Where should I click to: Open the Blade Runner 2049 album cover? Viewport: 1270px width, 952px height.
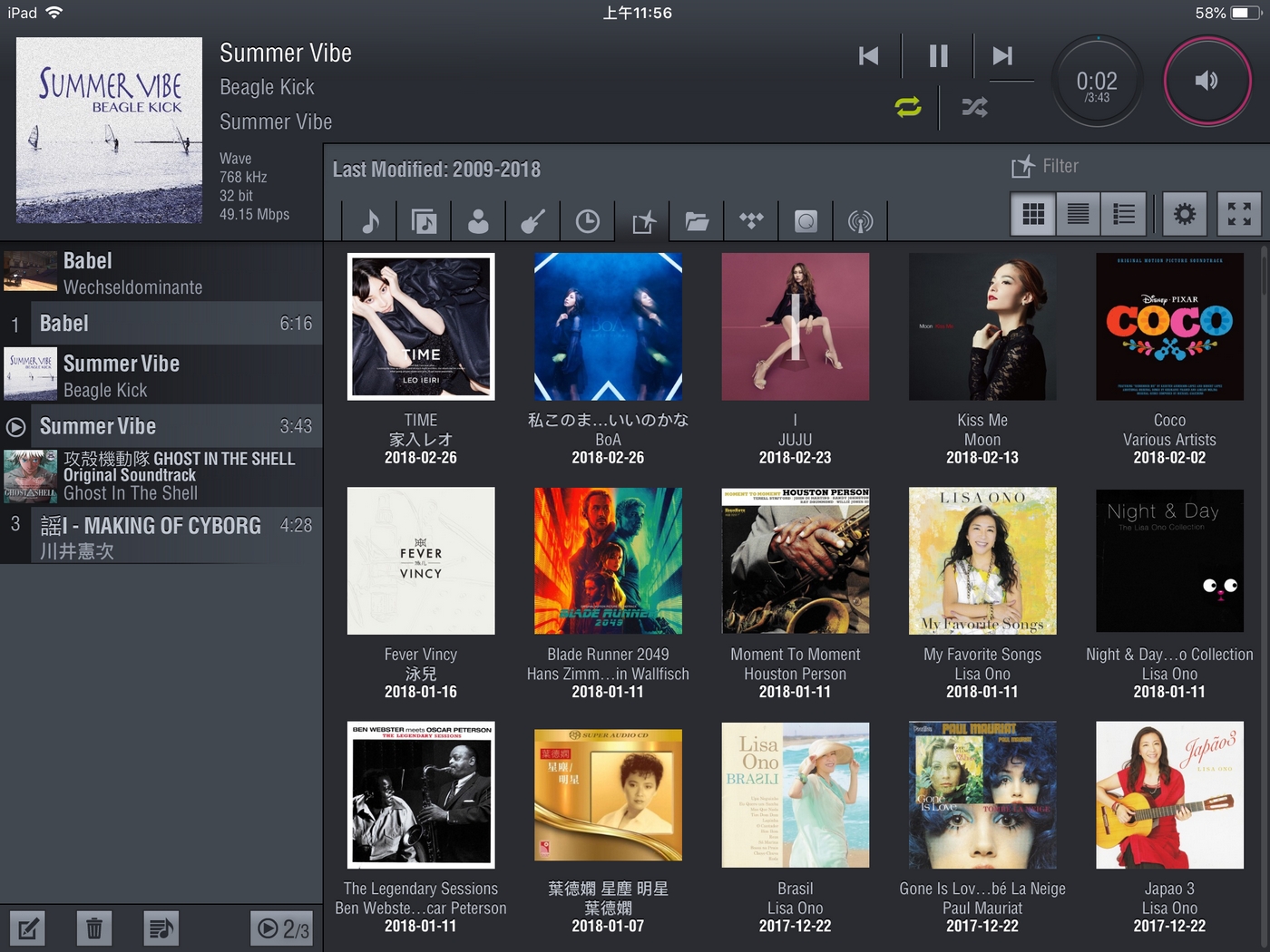pos(608,560)
